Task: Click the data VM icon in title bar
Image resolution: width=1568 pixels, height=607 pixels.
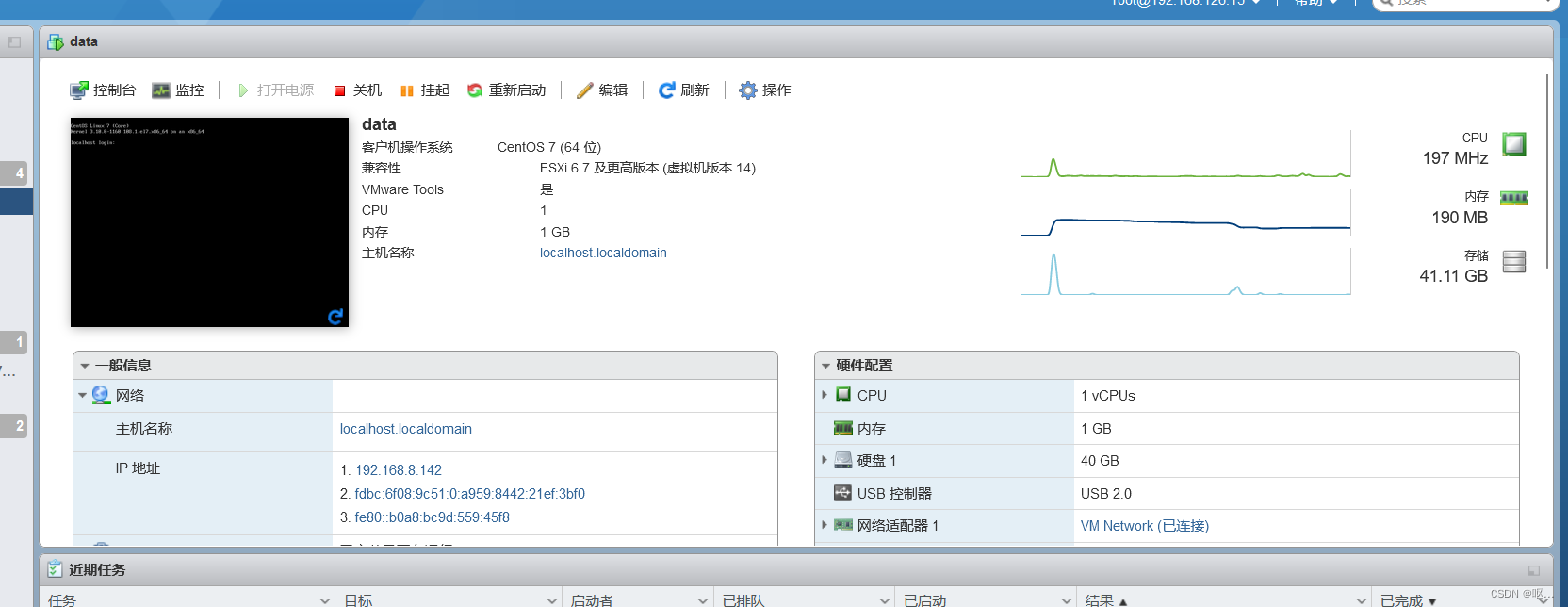Action: point(56,41)
